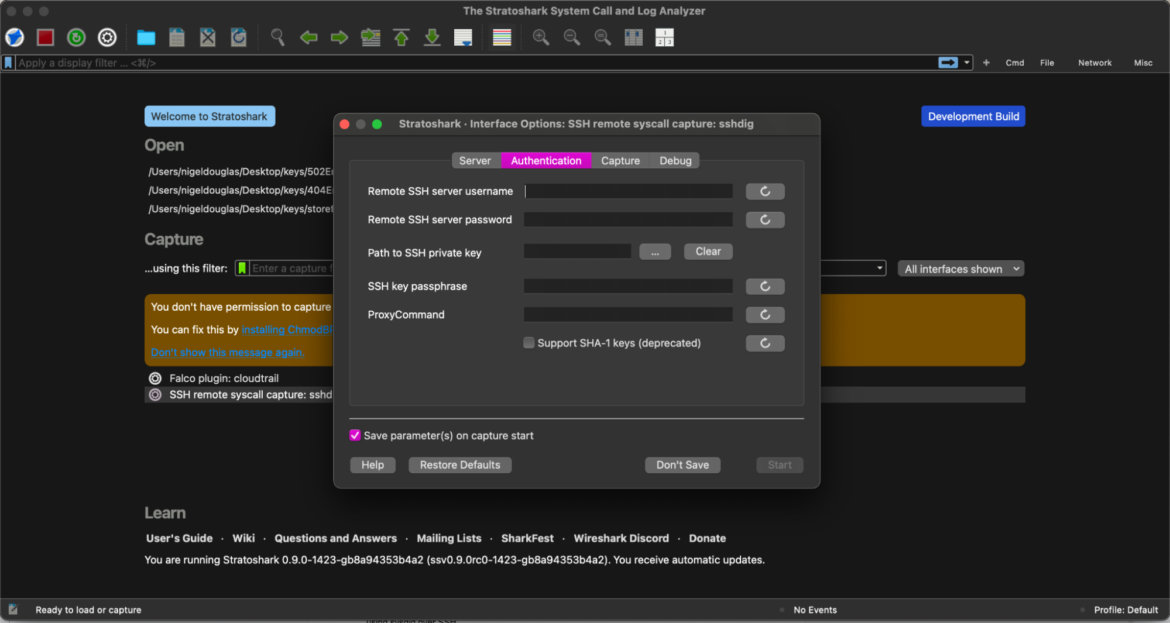Find an event with magnifier icon
The width and height of the screenshot is (1170, 623).
click(x=278, y=37)
